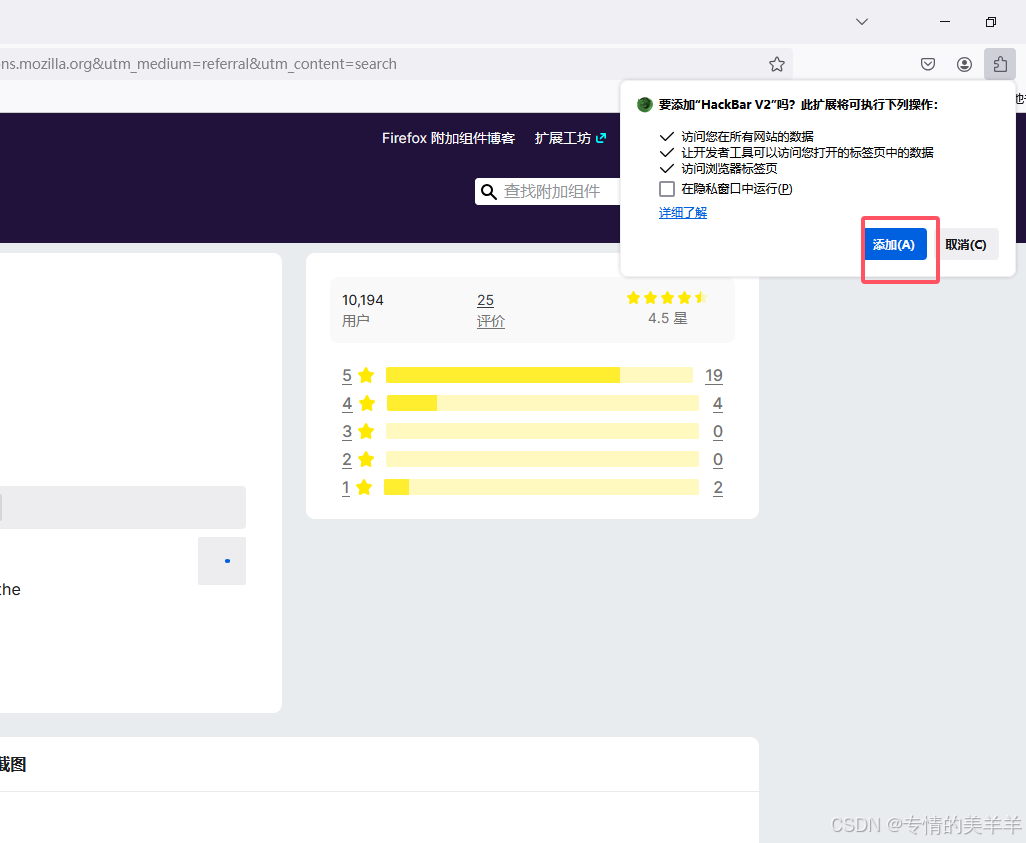Click the bookmark star in the address bar
The height and width of the screenshot is (843, 1026).
point(777,63)
